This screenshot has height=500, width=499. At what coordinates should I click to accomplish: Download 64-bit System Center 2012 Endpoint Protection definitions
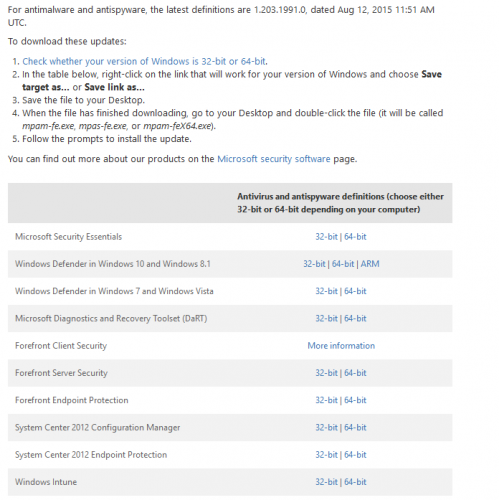coord(355,455)
